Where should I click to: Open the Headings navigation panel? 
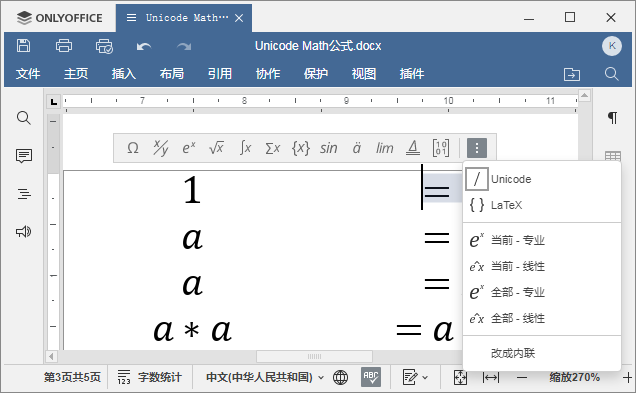(24, 194)
